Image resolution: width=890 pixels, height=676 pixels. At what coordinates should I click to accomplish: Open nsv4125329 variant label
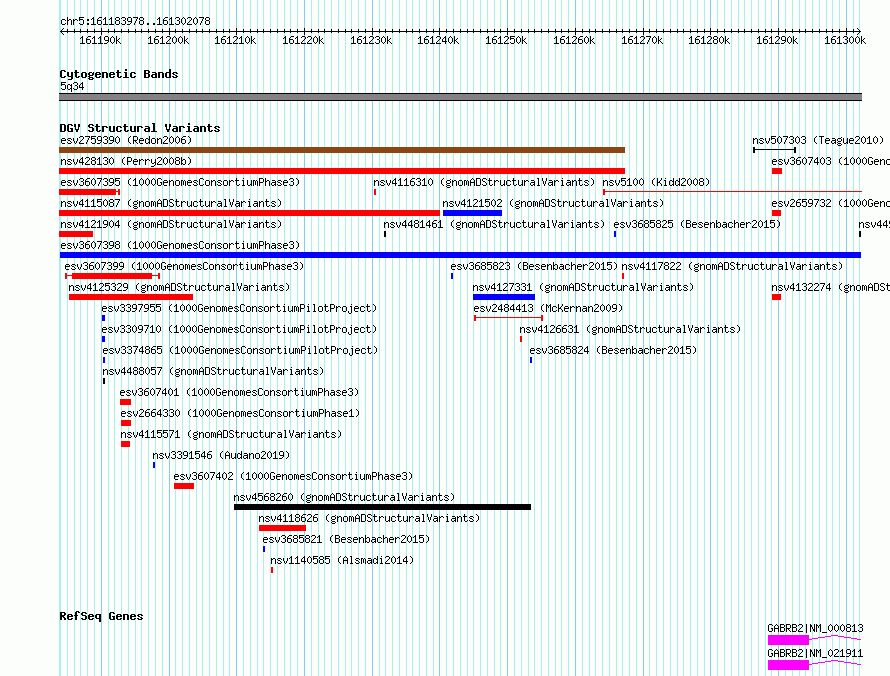pos(179,287)
